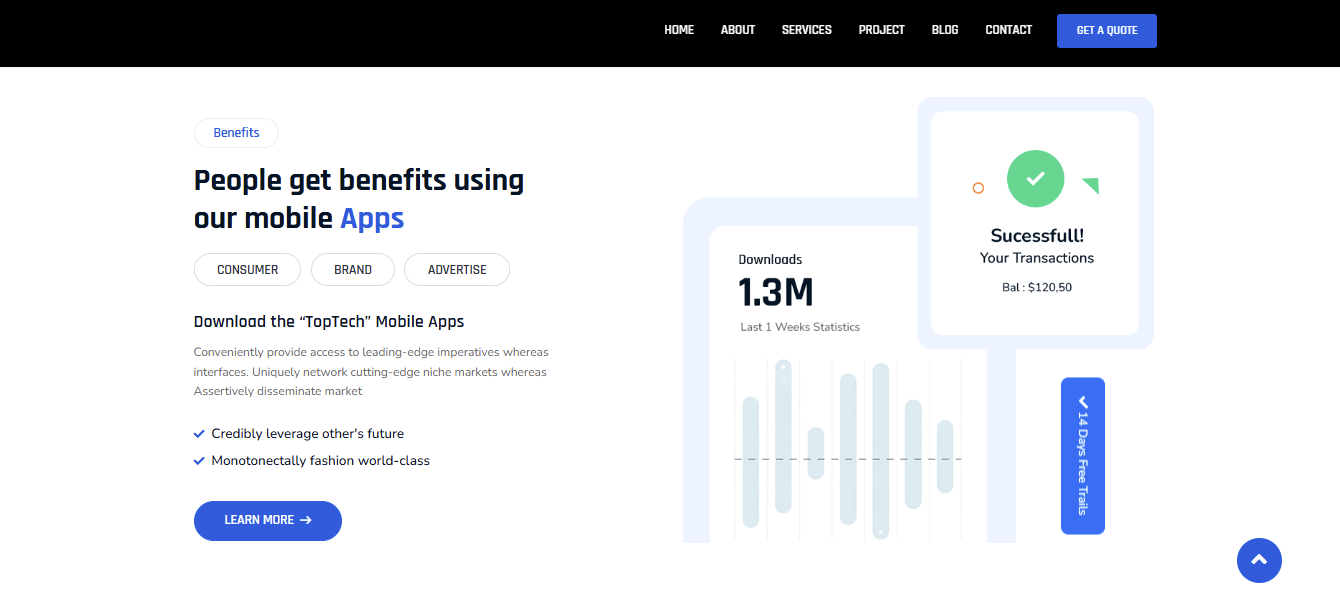The image size is (1340, 612).
Task: Go to the About page
Action: (x=738, y=30)
